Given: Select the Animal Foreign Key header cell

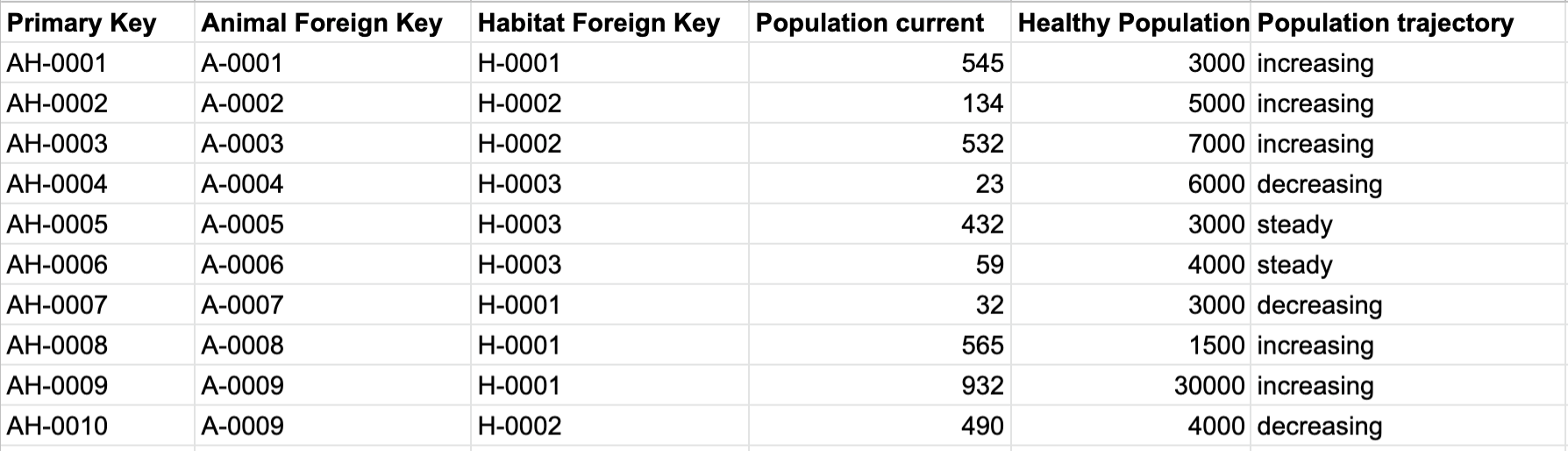Looking at the screenshot, I should [x=332, y=23].
